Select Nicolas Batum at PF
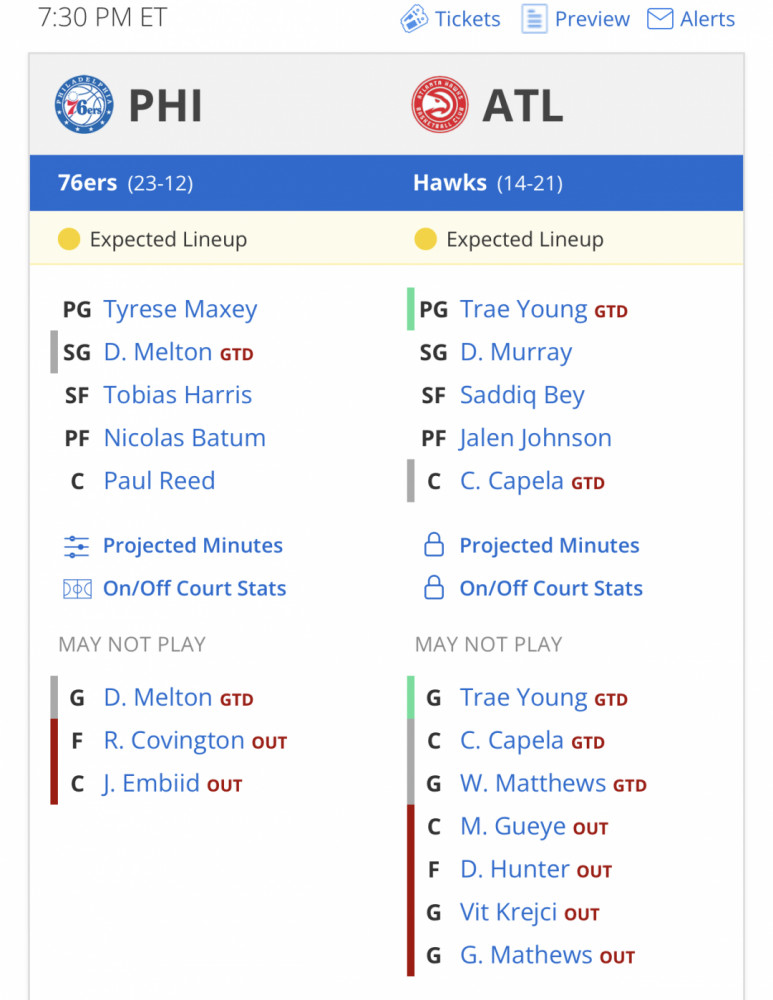 (184, 438)
